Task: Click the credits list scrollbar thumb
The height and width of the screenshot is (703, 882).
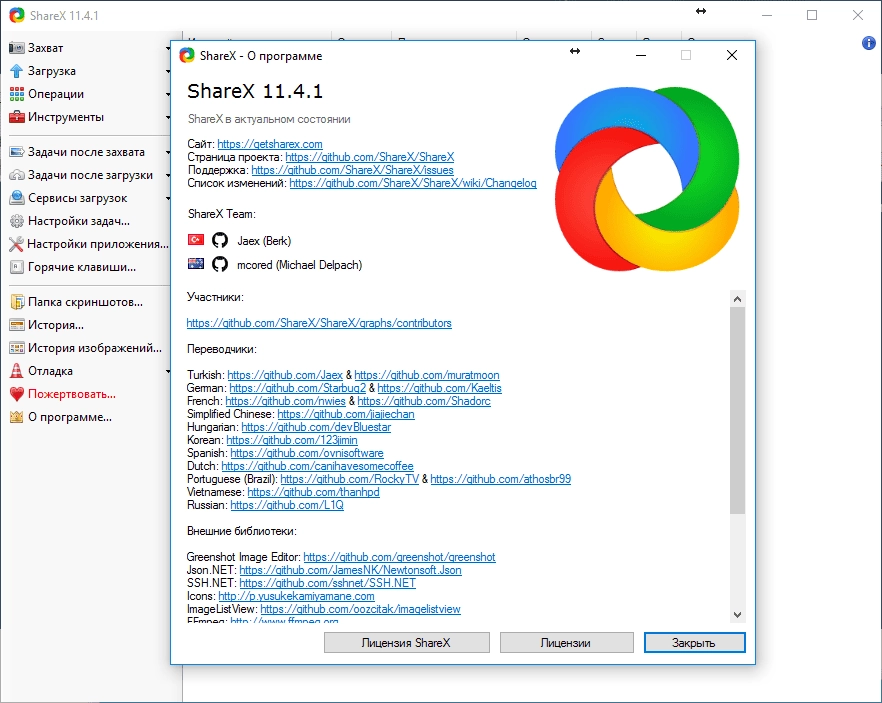Action: coord(737,411)
